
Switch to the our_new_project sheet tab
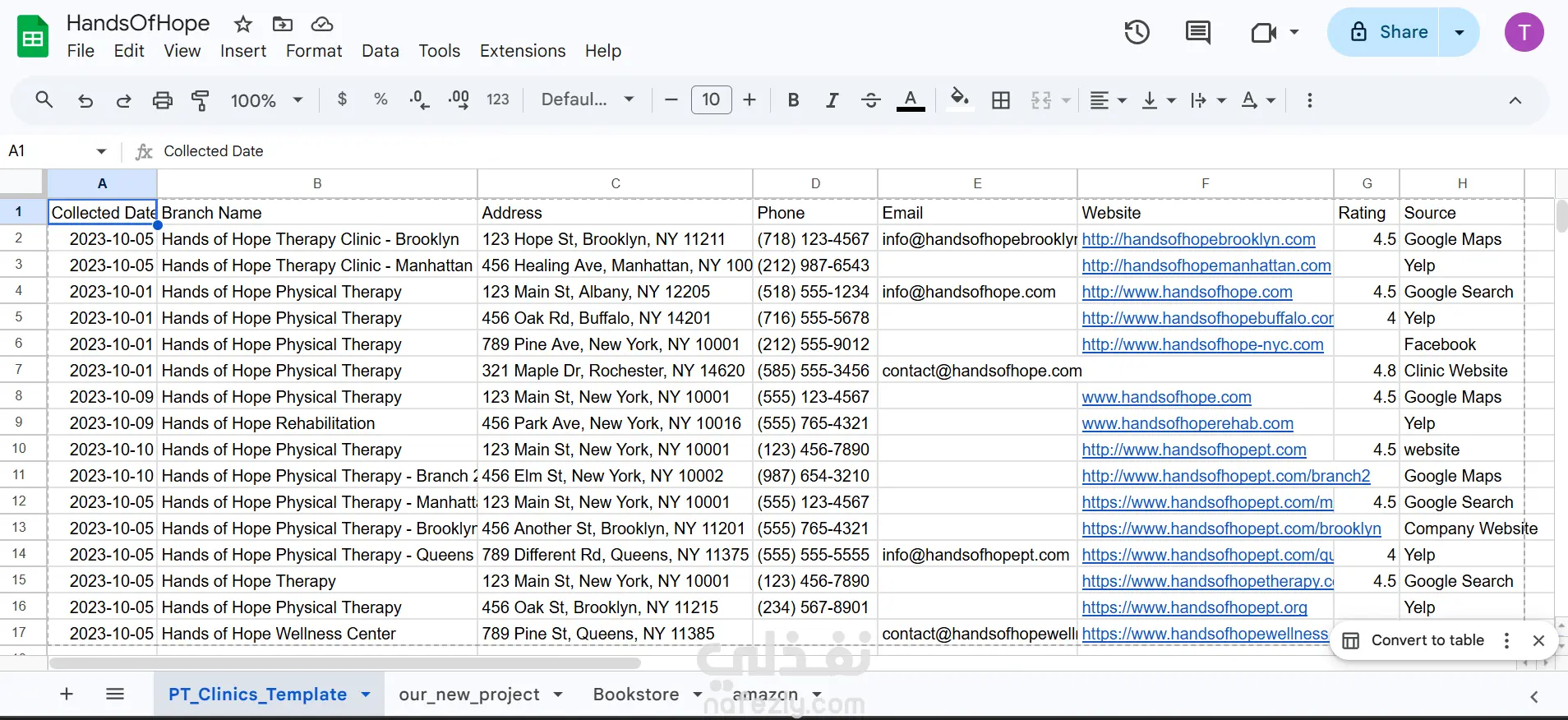click(469, 695)
